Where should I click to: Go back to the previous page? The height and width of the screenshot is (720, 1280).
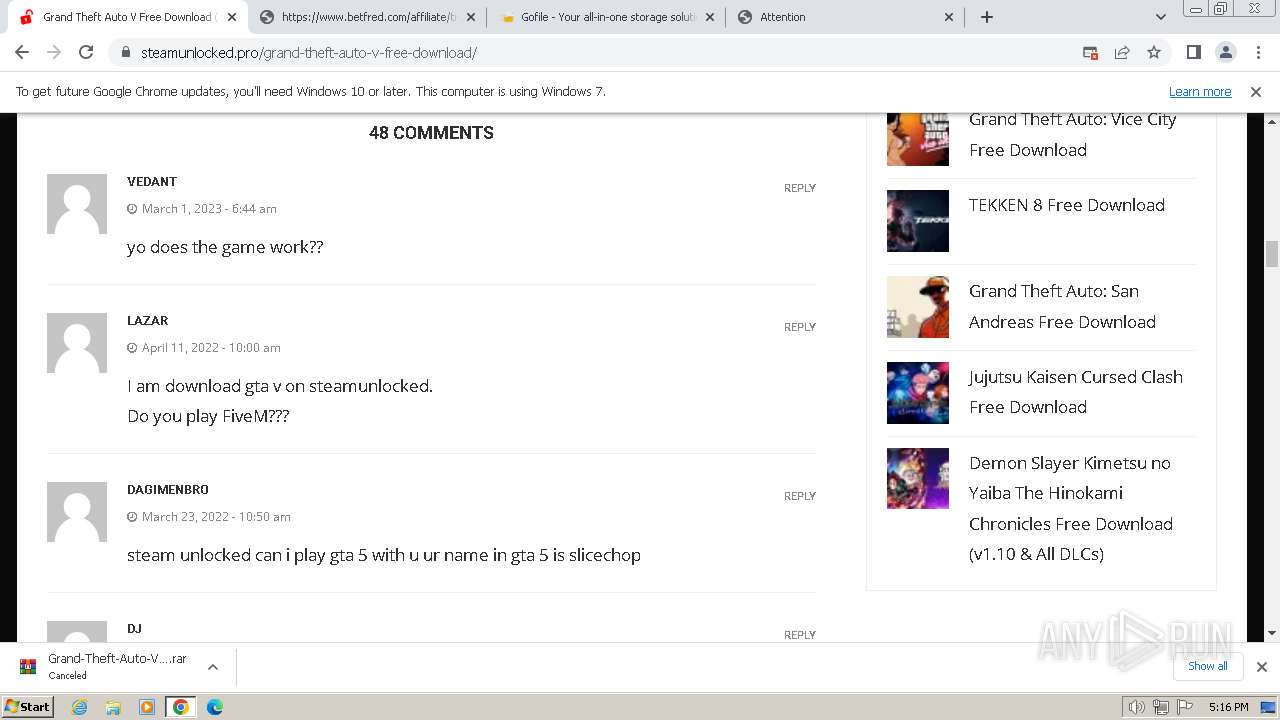[x=22, y=52]
